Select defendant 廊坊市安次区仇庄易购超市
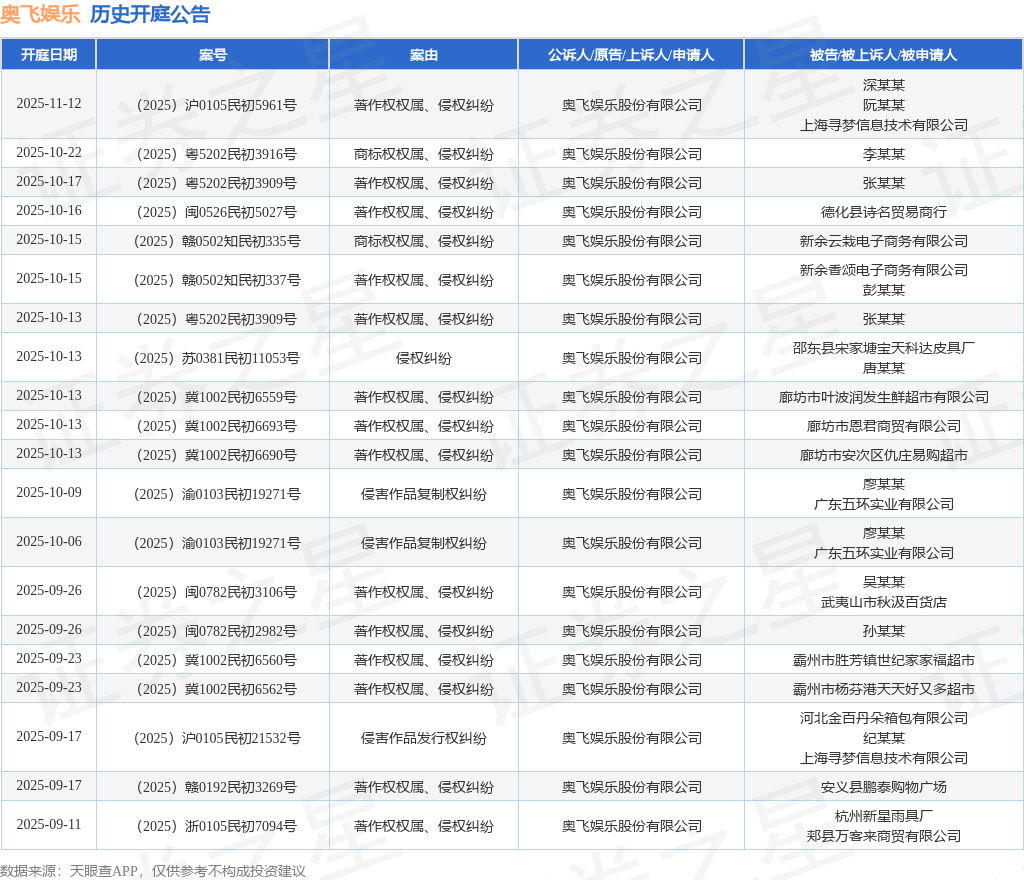The width and height of the screenshot is (1024, 880). [x=884, y=455]
